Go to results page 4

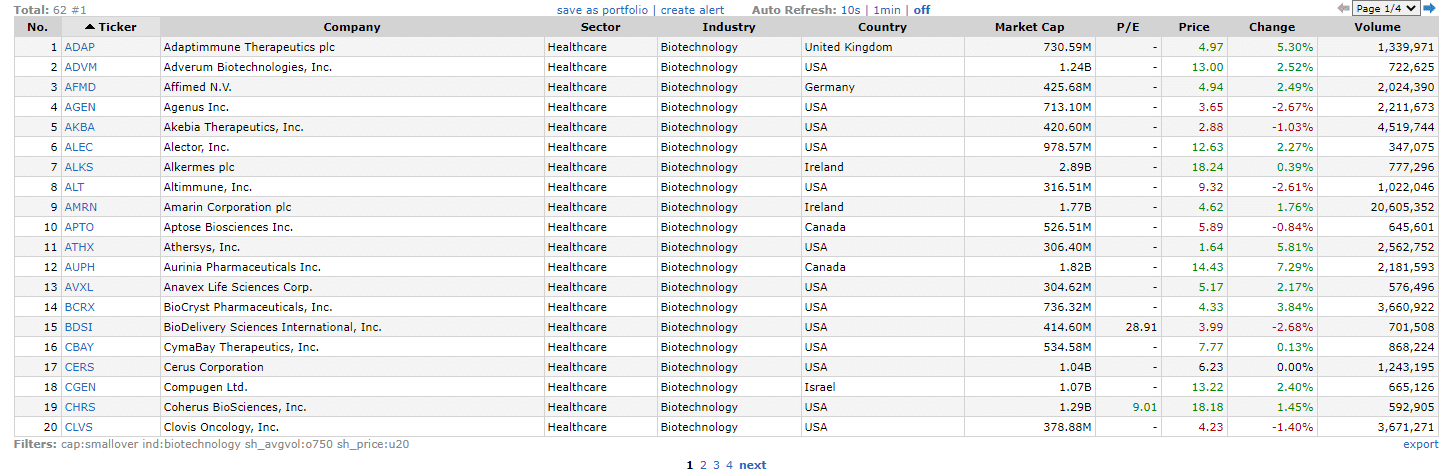(729, 465)
